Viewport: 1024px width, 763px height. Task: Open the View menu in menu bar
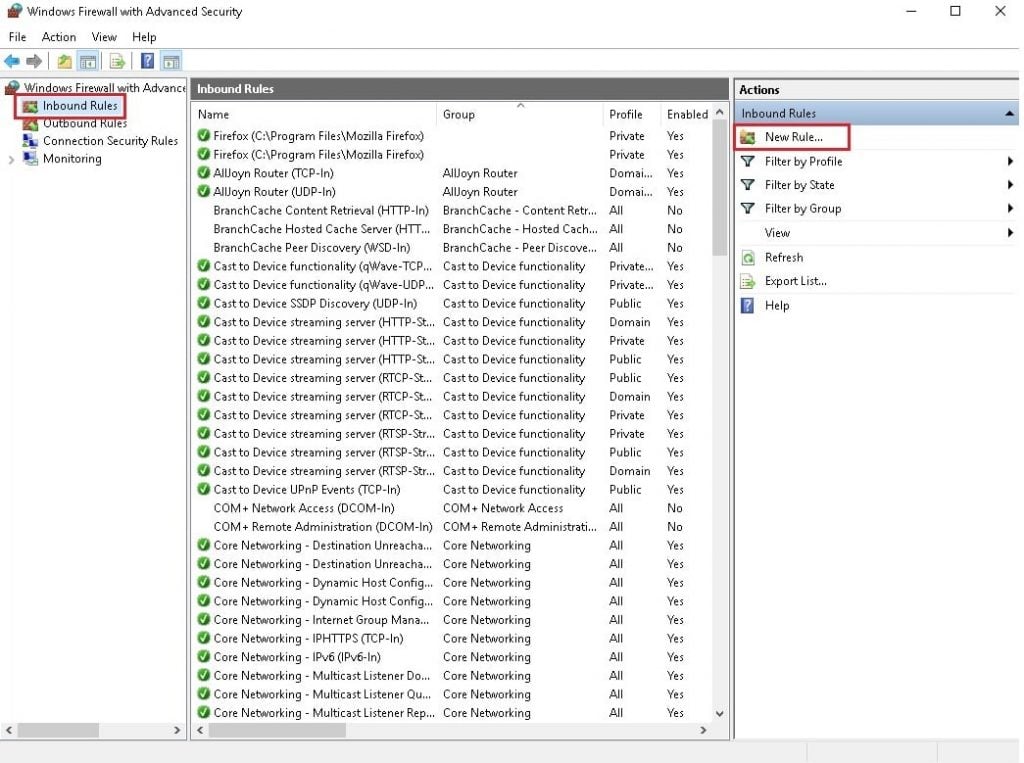(x=104, y=37)
